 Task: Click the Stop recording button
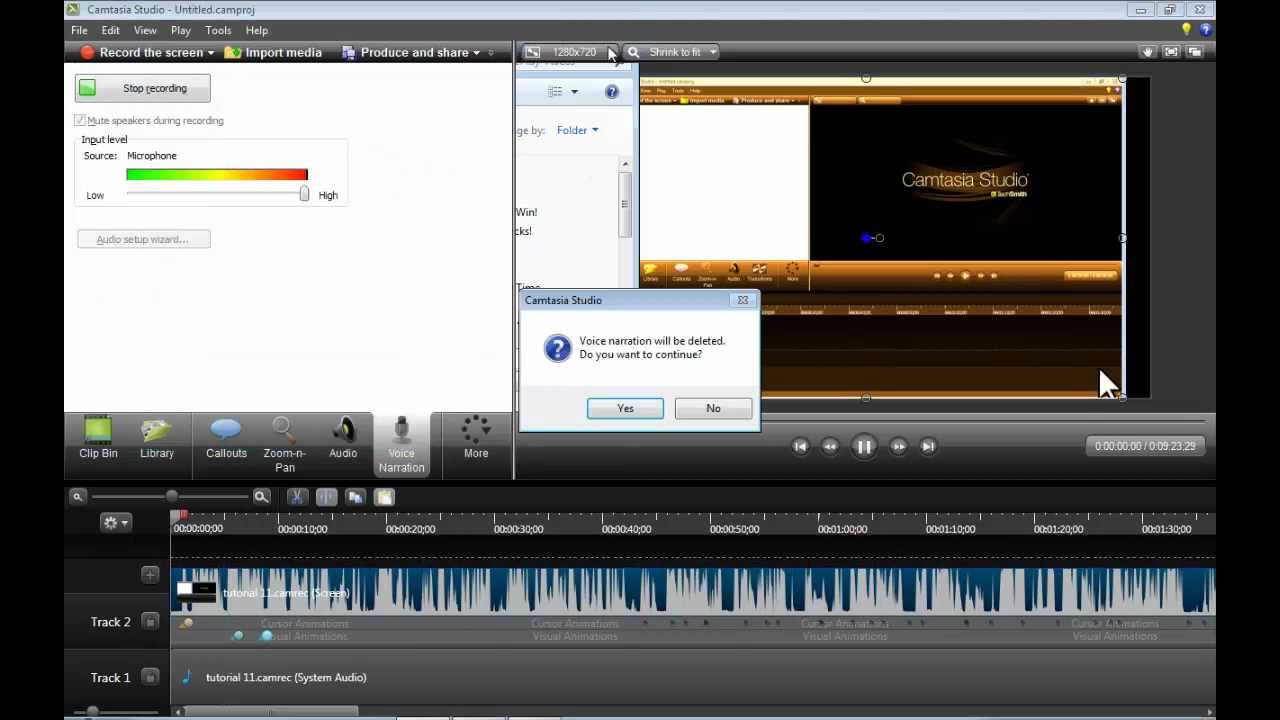pyautogui.click(x=143, y=89)
